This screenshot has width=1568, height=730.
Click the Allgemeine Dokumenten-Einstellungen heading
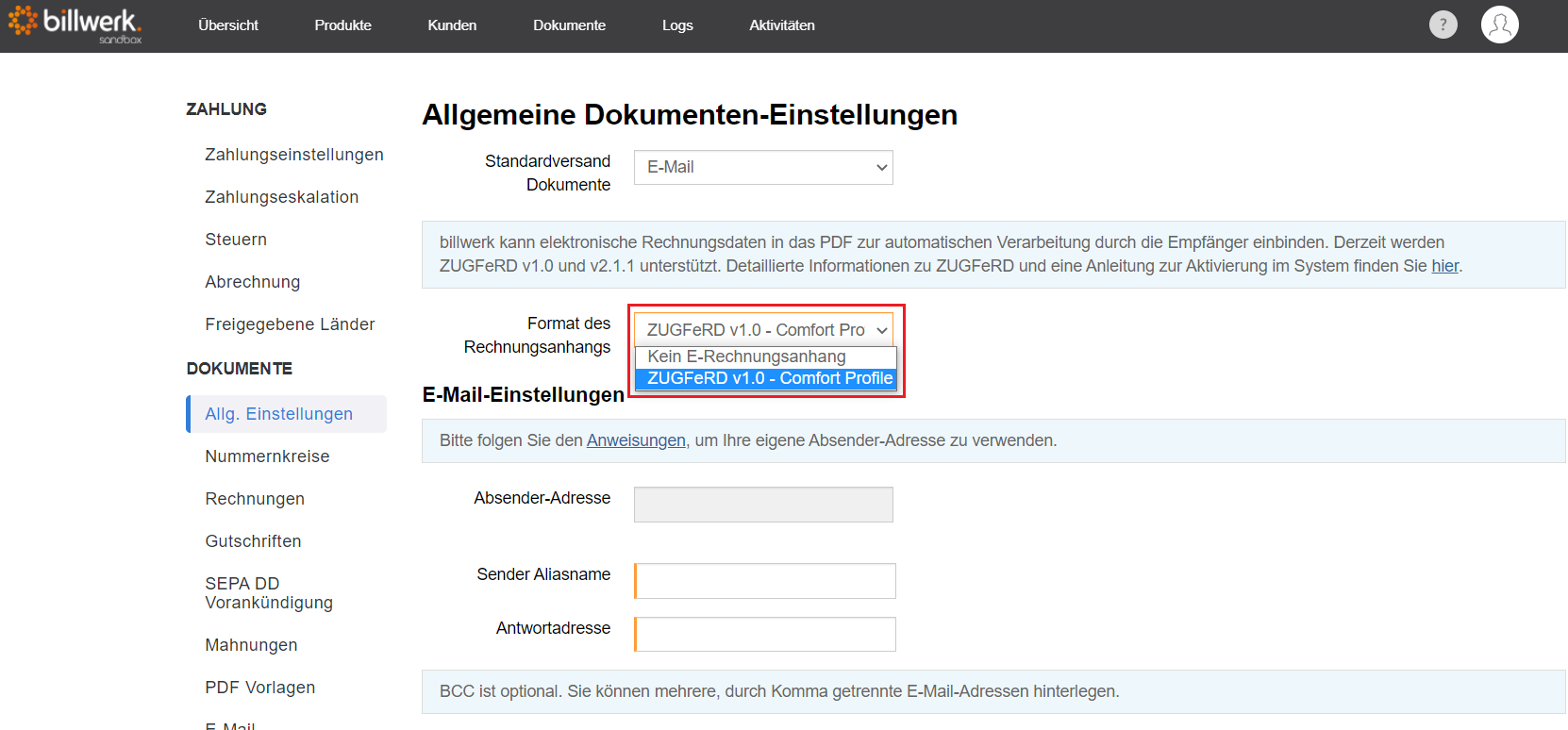click(x=690, y=114)
